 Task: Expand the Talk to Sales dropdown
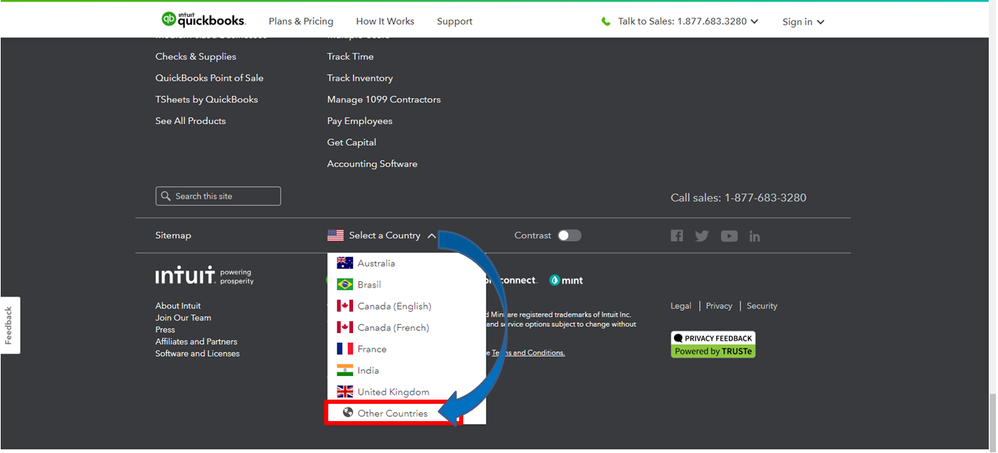754,22
